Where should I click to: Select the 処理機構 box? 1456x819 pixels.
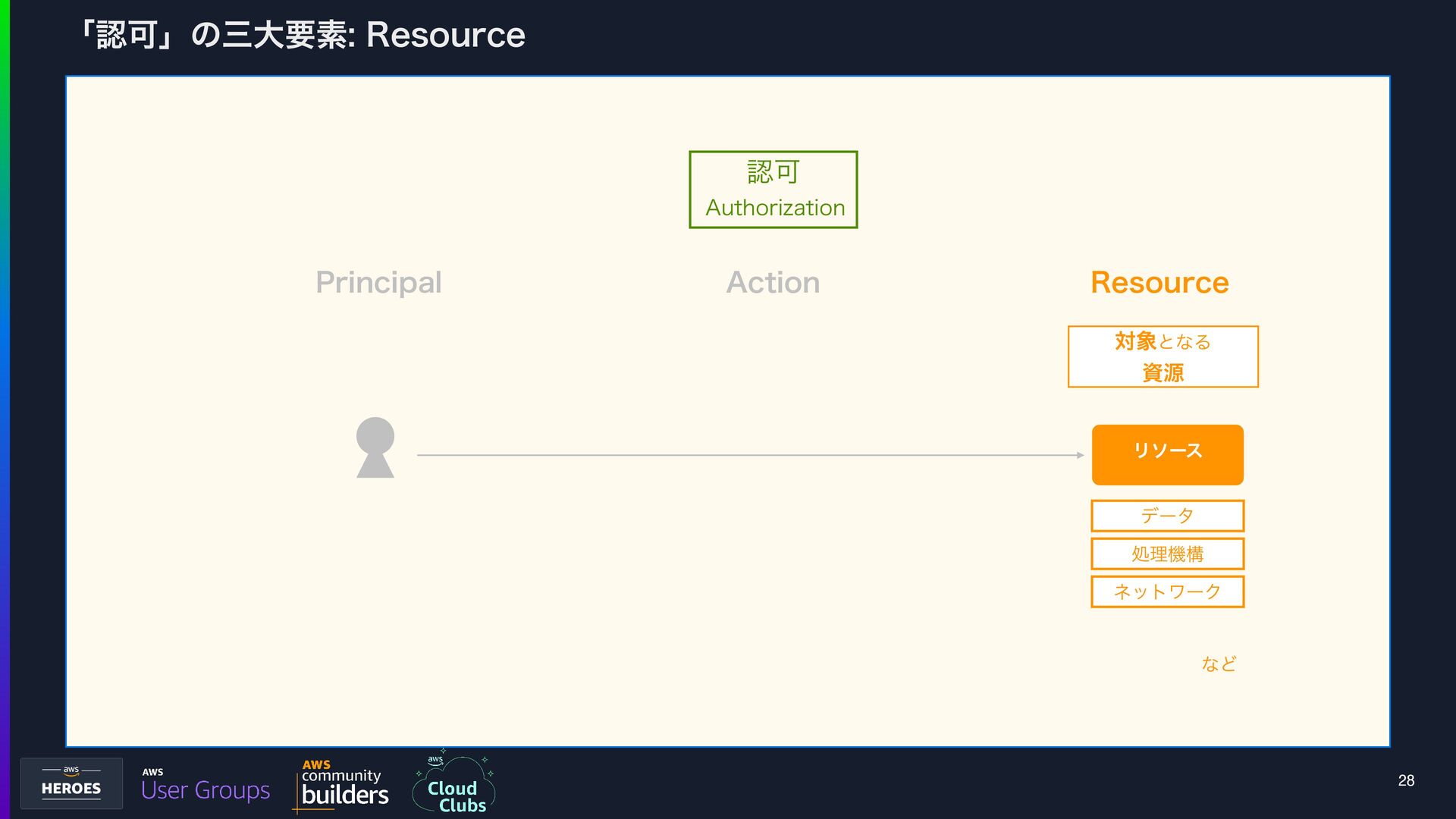click(x=1168, y=554)
